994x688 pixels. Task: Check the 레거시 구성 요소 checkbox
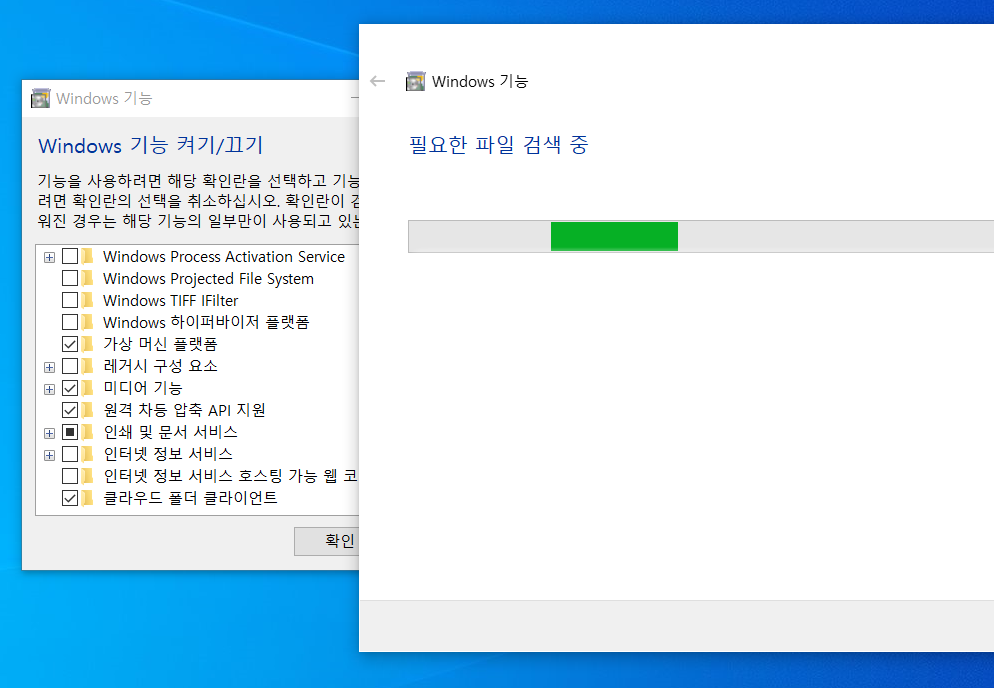pos(70,366)
